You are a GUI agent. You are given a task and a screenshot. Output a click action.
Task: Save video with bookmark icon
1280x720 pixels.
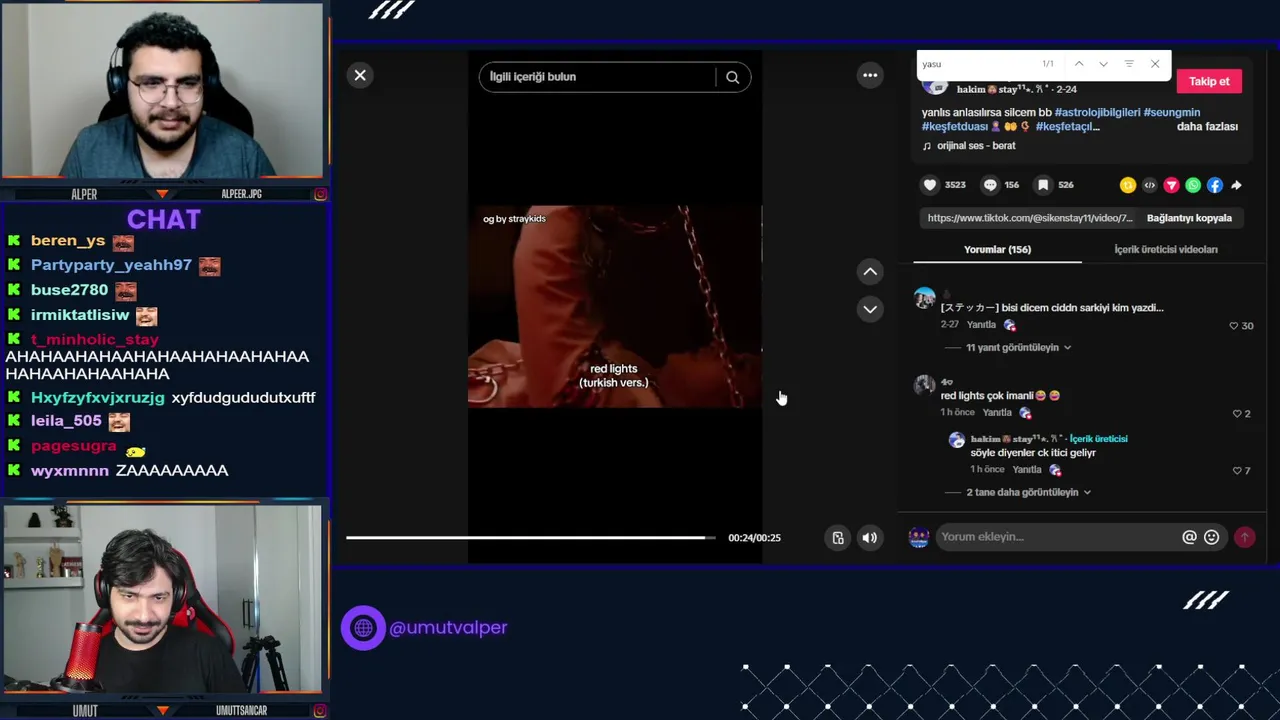1043,185
